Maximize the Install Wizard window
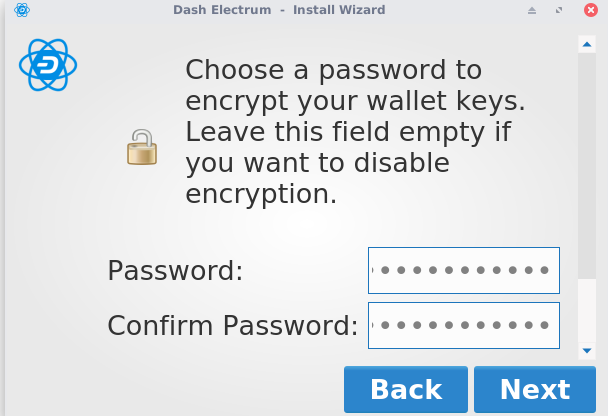608x416 pixels. [x=558, y=10]
